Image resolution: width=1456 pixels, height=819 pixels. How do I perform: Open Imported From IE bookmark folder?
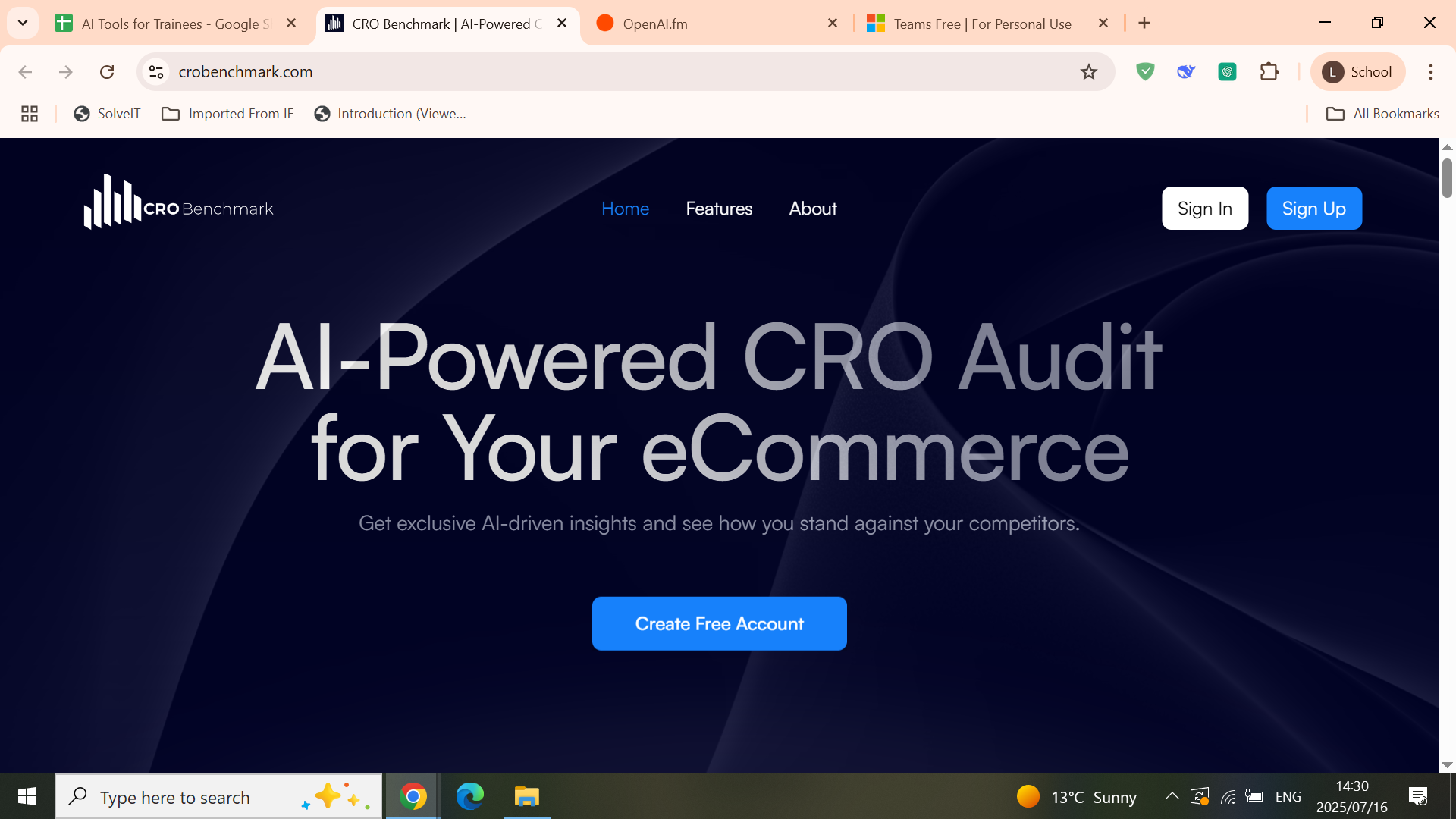(227, 114)
